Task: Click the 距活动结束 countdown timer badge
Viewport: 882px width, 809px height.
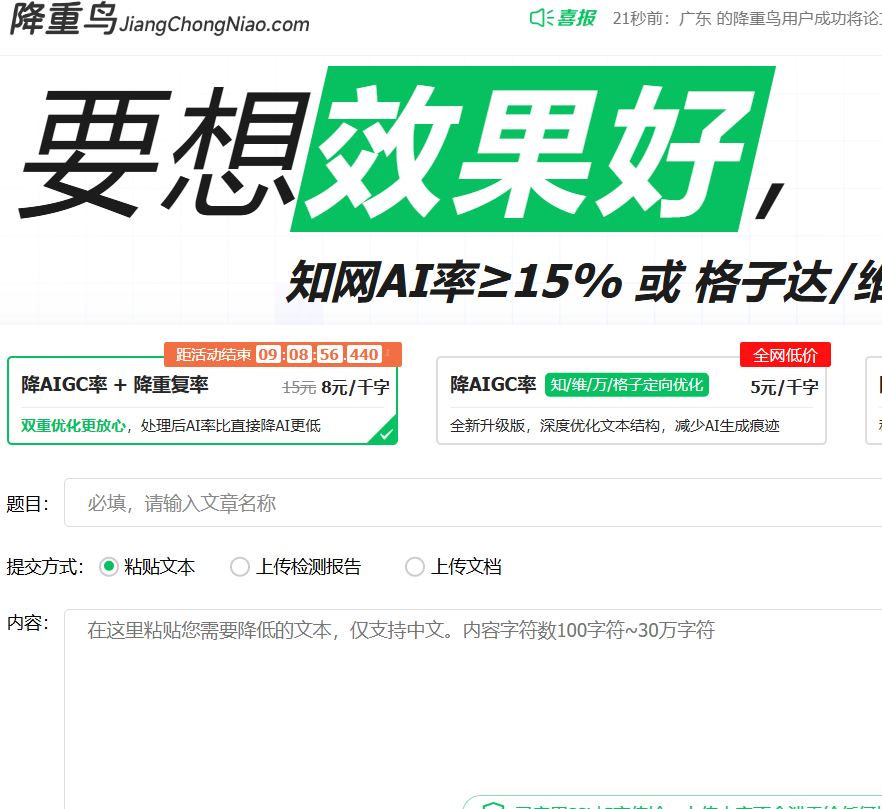Action: (x=283, y=354)
